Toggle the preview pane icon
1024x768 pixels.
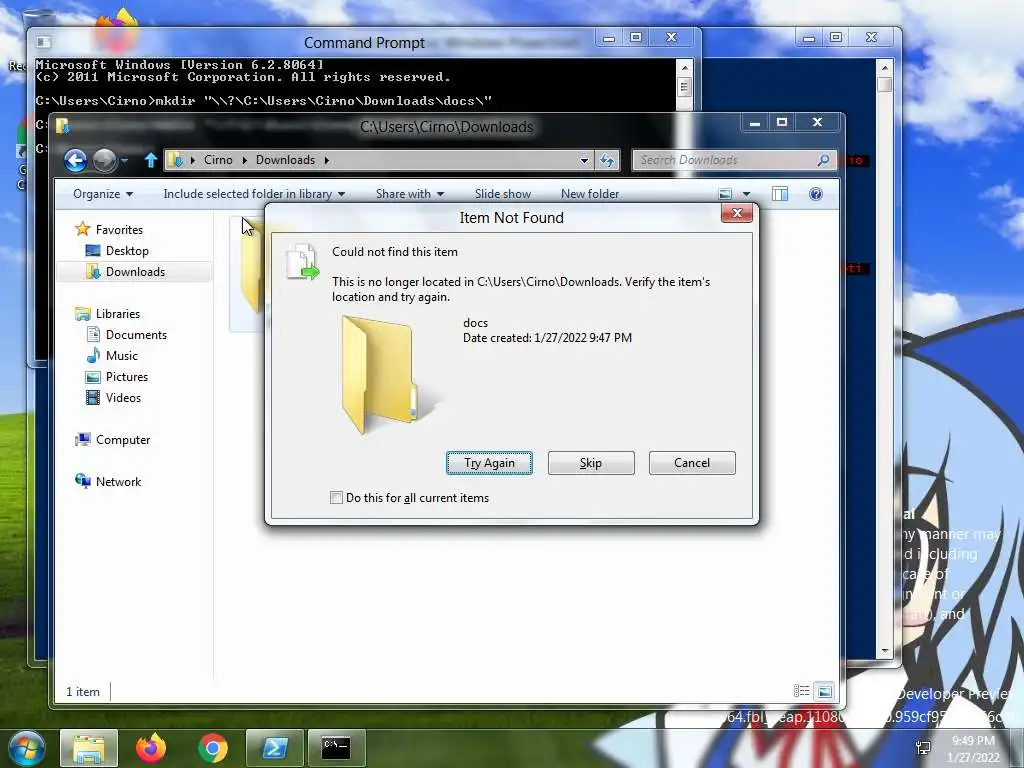click(780, 194)
